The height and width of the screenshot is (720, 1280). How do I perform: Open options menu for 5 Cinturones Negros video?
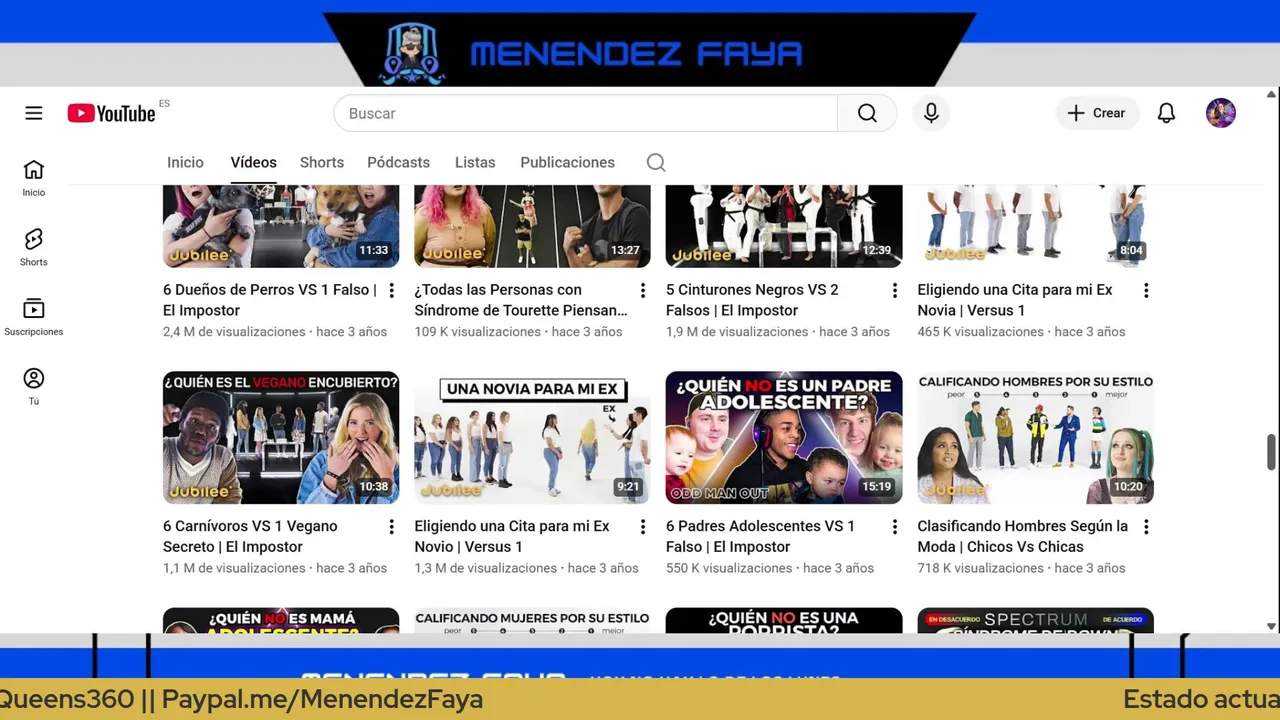point(894,290)
